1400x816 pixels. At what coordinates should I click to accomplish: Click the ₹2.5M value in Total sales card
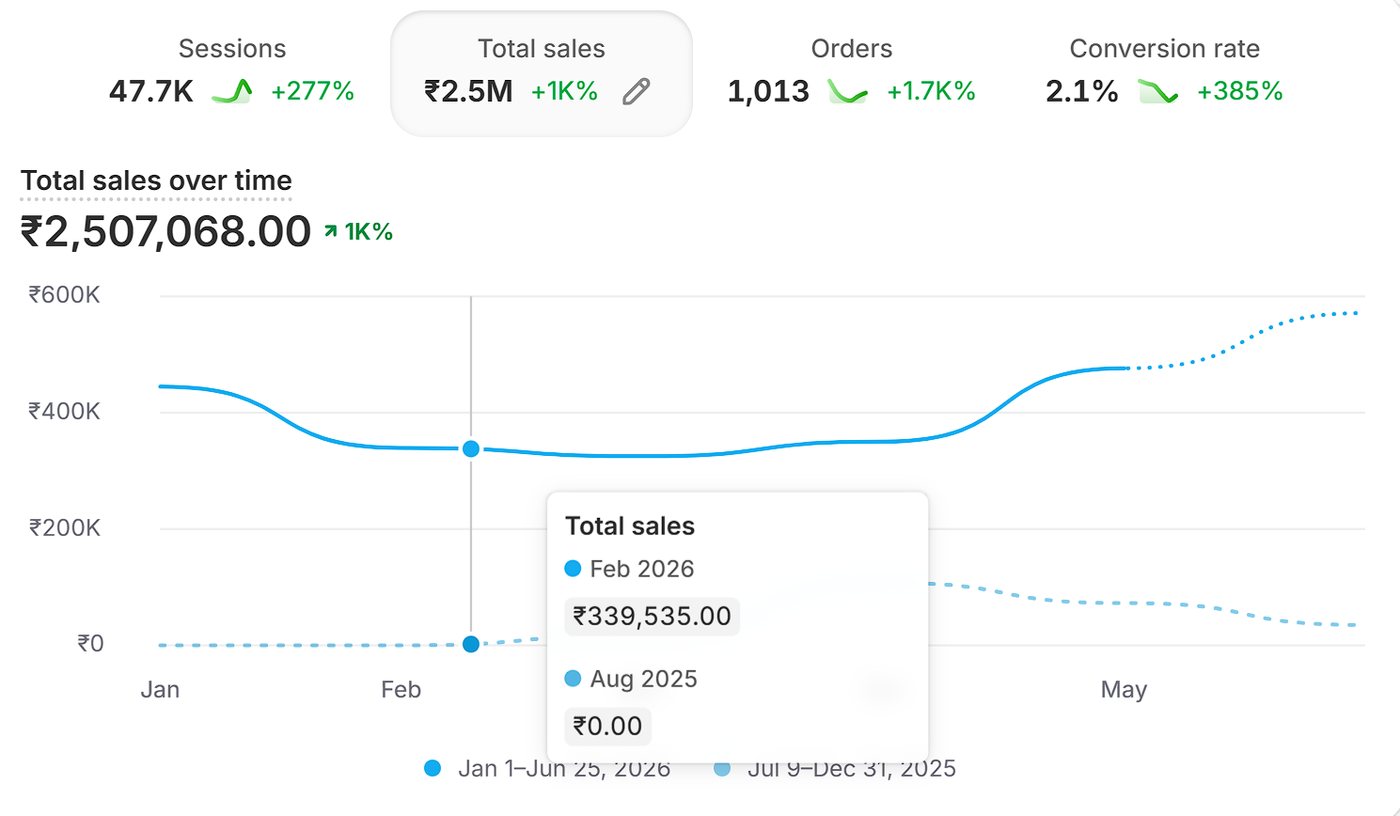(x=468, y=92)
